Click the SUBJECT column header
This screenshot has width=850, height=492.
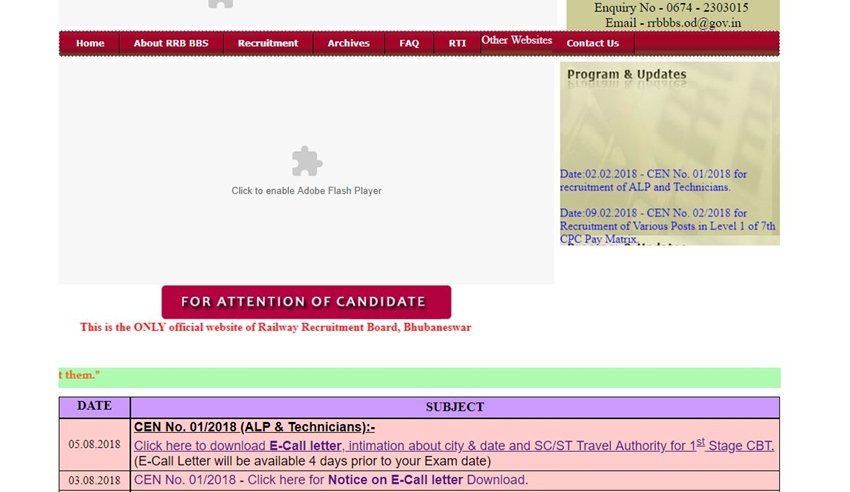pos(454,407)
